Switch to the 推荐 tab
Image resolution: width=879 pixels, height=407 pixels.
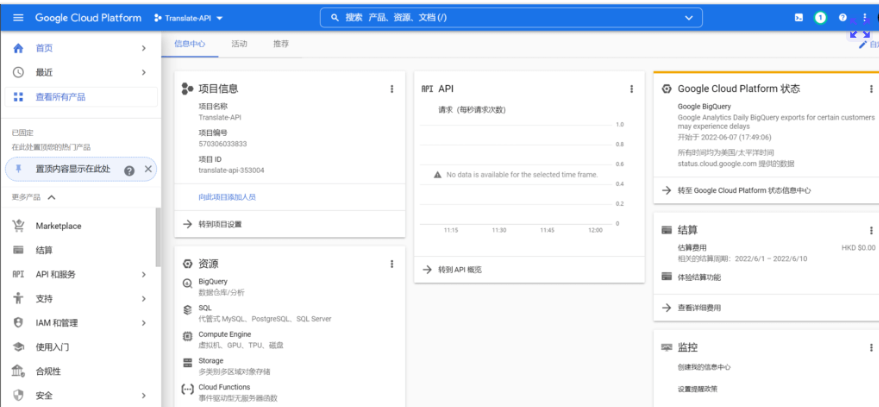click(281, 44)
